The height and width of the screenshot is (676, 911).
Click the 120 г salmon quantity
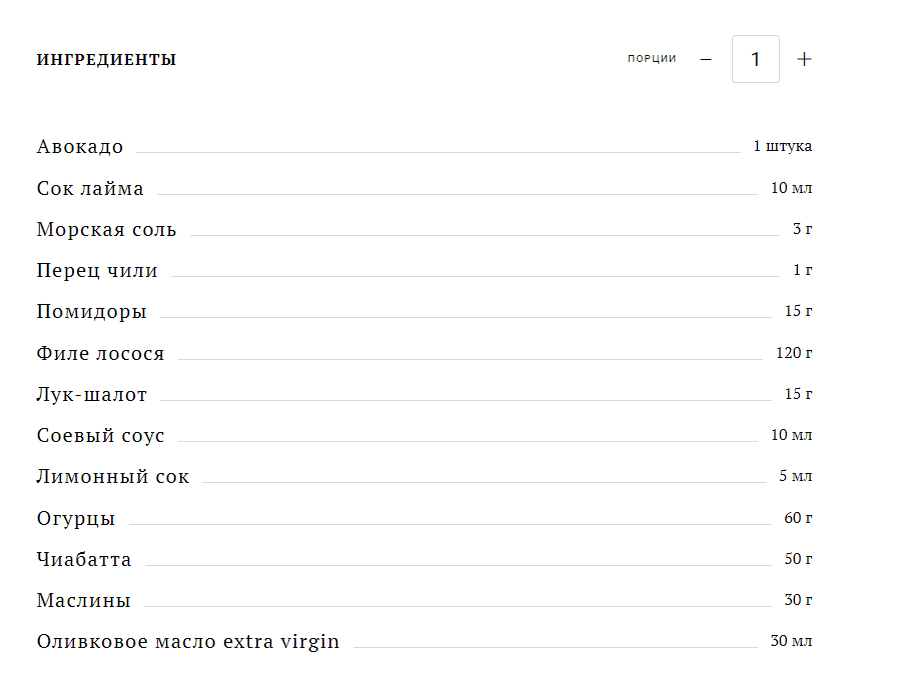coord(794,353)
